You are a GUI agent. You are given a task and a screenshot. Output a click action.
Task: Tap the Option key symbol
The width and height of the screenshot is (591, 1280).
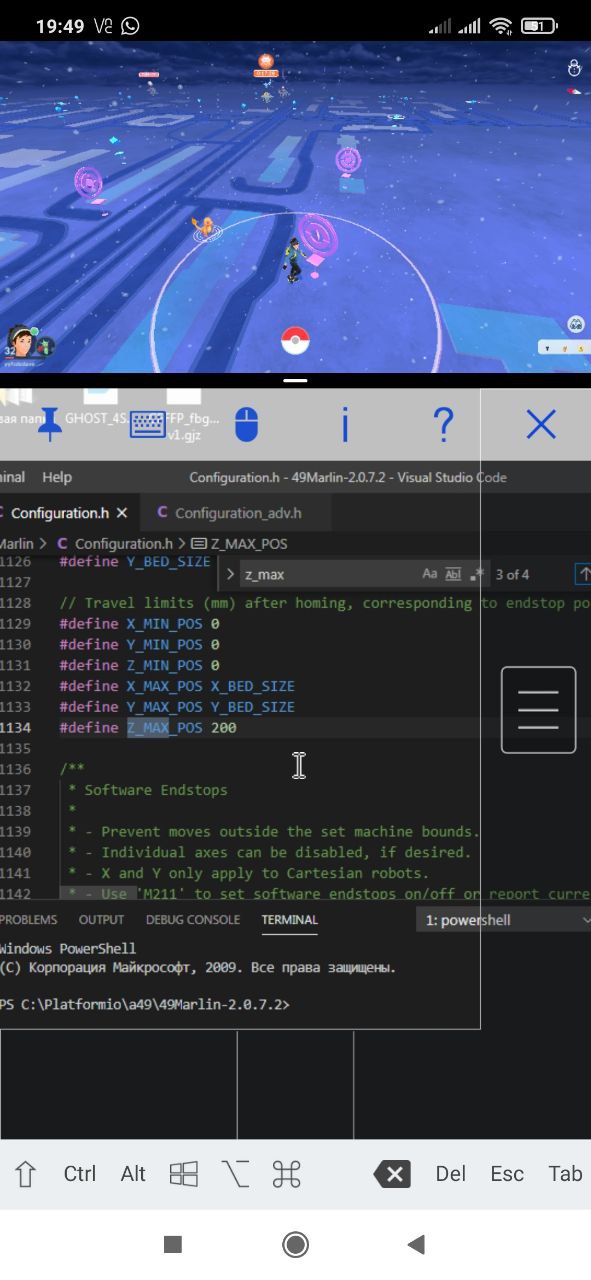coord(235,1174)
